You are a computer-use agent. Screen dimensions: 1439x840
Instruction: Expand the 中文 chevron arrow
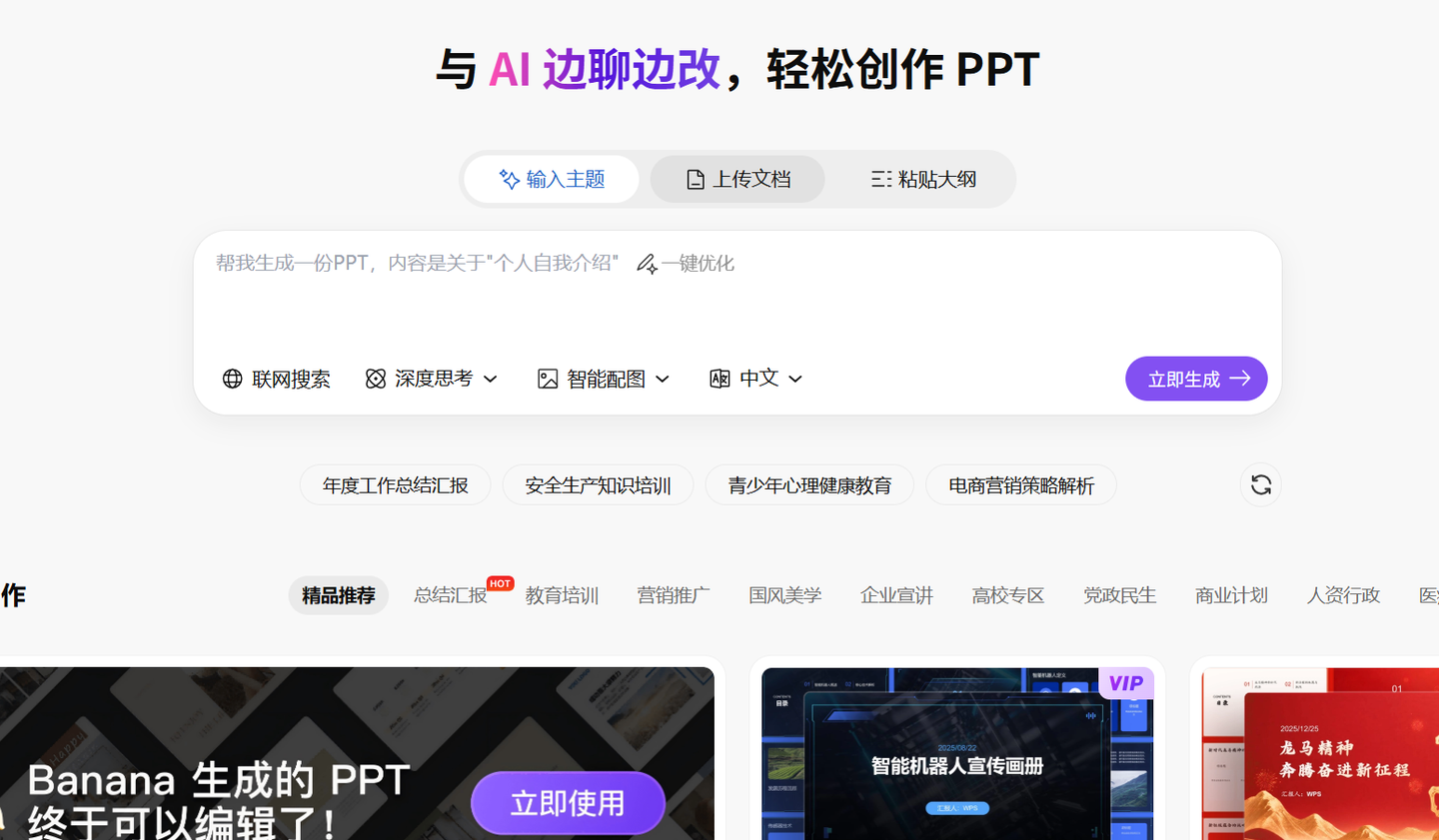pyautogui.click(x=795, y=379)
